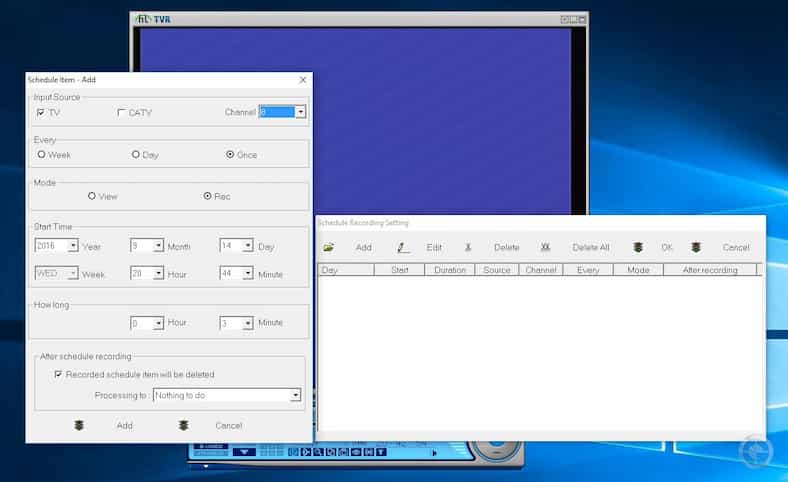Click the Add button in Schedule Item dialog
This screenshot has width=788, height=482.
[124, 425]
